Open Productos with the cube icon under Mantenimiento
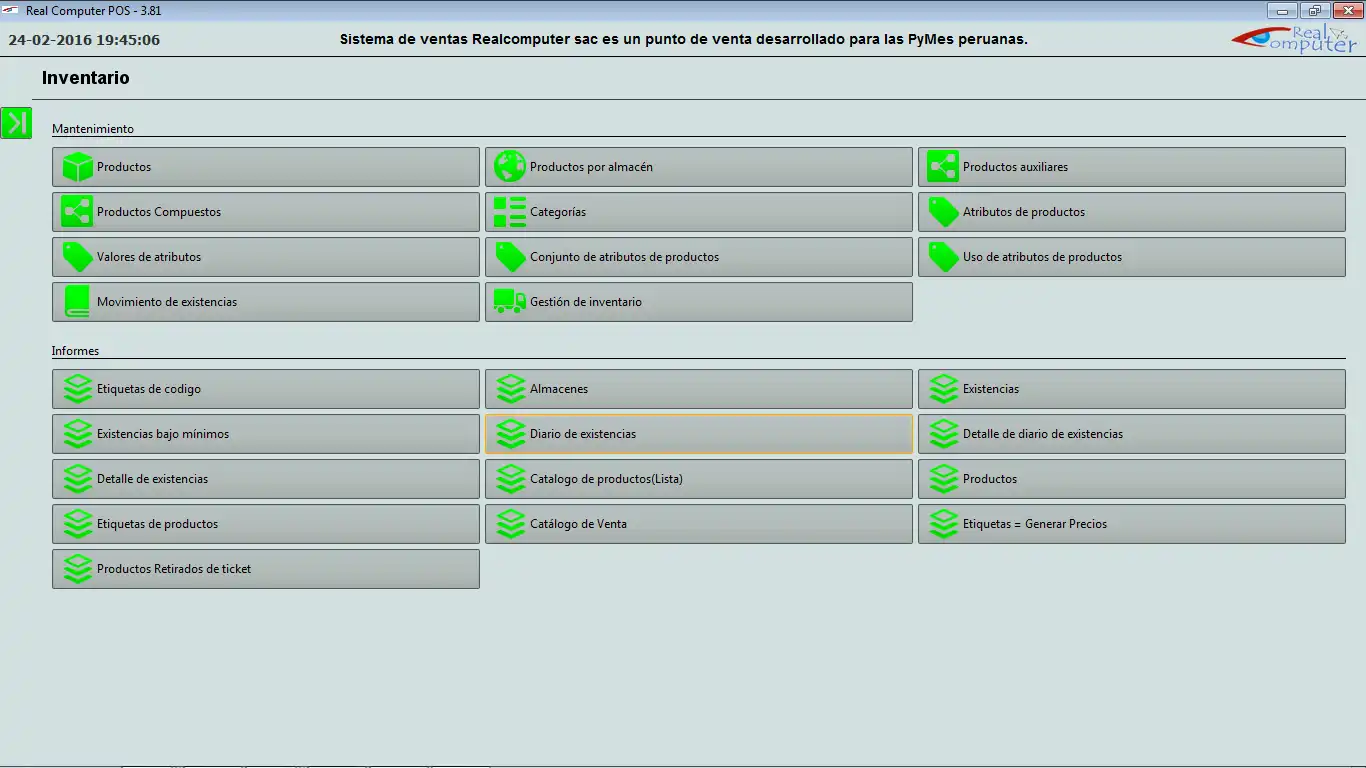 (x=266, y=167)
